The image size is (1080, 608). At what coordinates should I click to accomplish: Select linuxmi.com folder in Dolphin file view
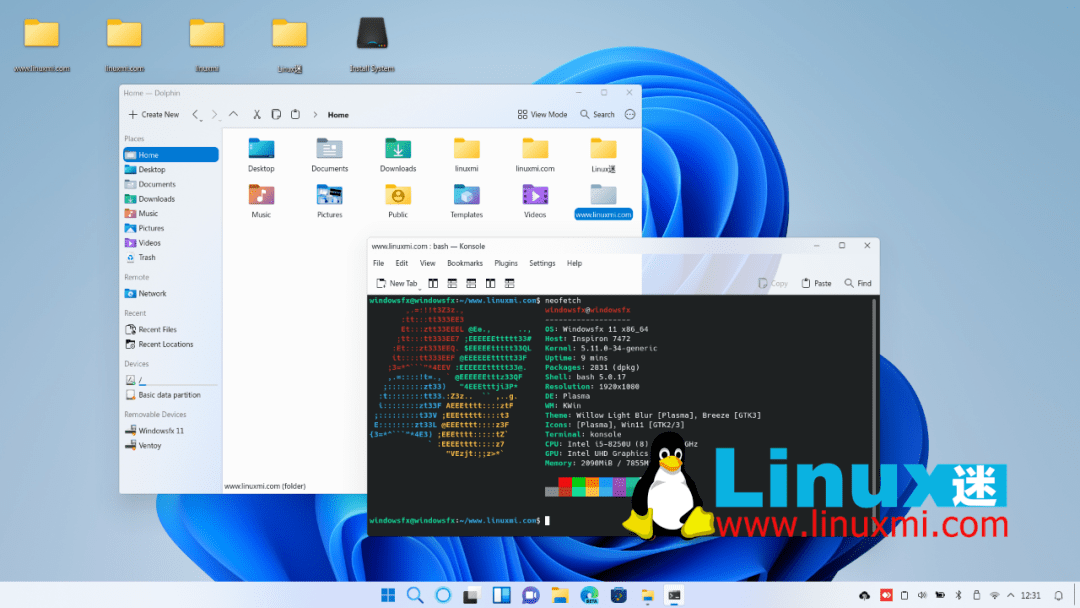(x=535, y=155)
